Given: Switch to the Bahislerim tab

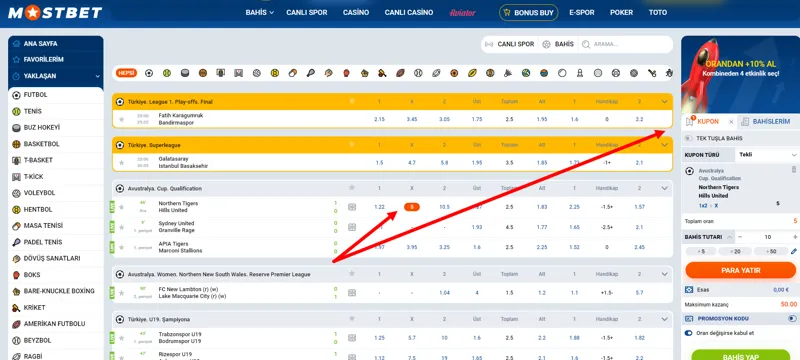Looking at the screenshot, I should [766, 121].
